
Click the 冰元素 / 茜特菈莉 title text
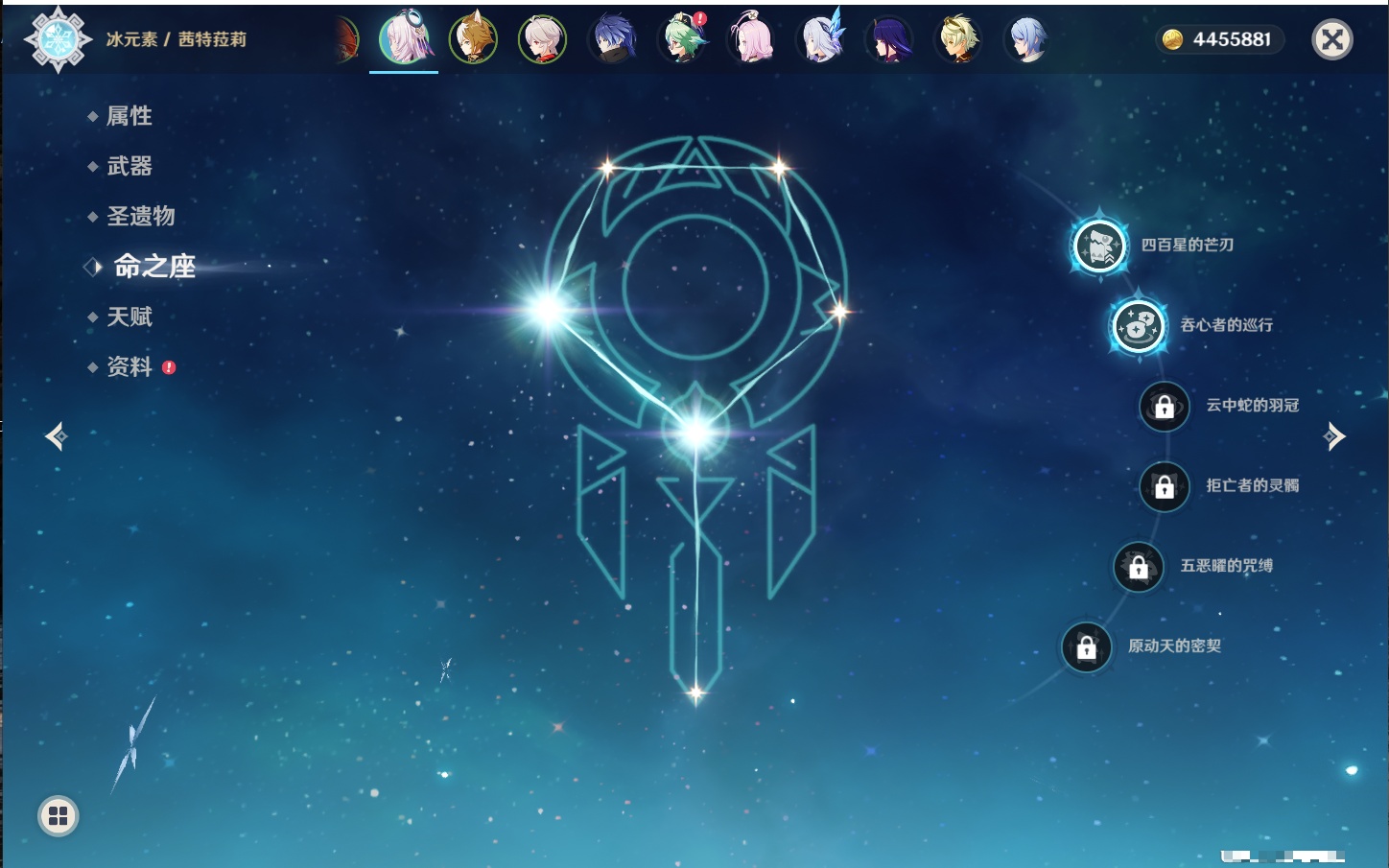pos(177,39)
